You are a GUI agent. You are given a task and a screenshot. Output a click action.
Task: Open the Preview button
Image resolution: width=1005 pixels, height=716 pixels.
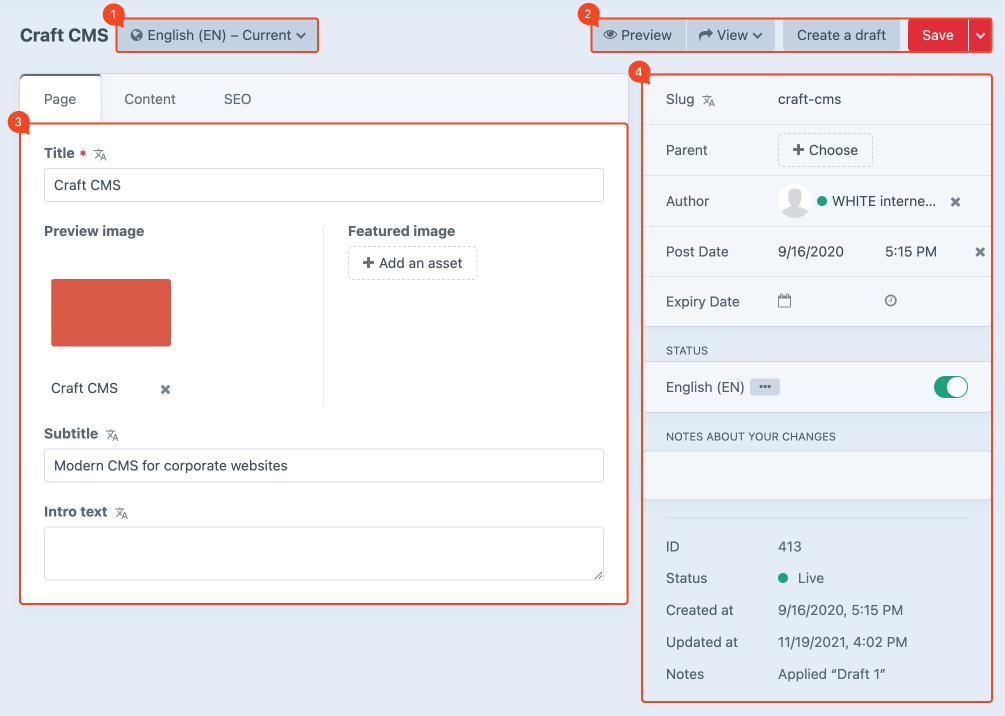click(x=638, y=35)
